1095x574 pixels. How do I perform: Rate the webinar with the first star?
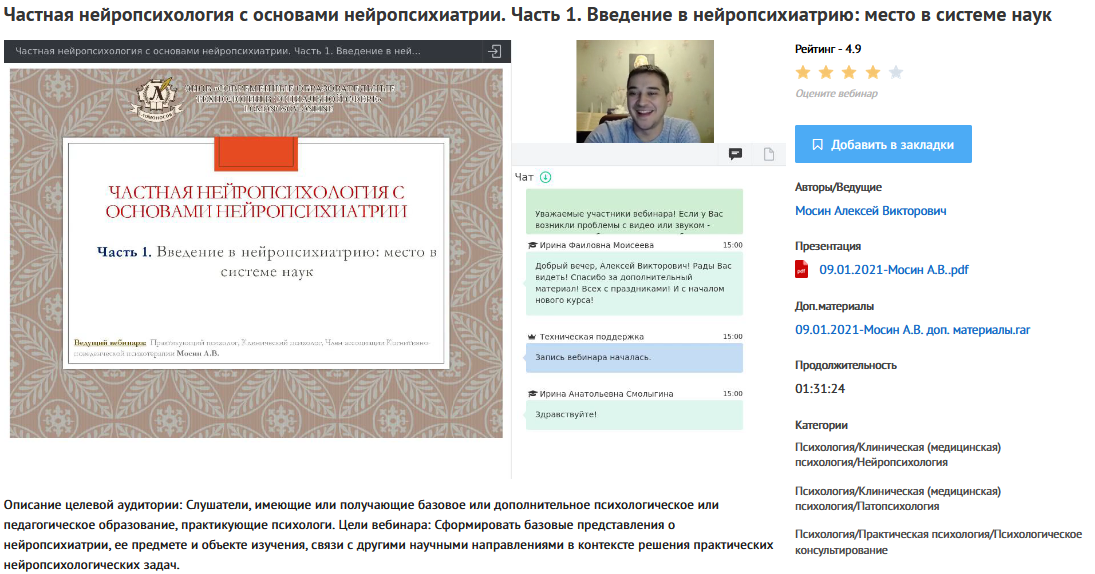(x=802, y=72)
